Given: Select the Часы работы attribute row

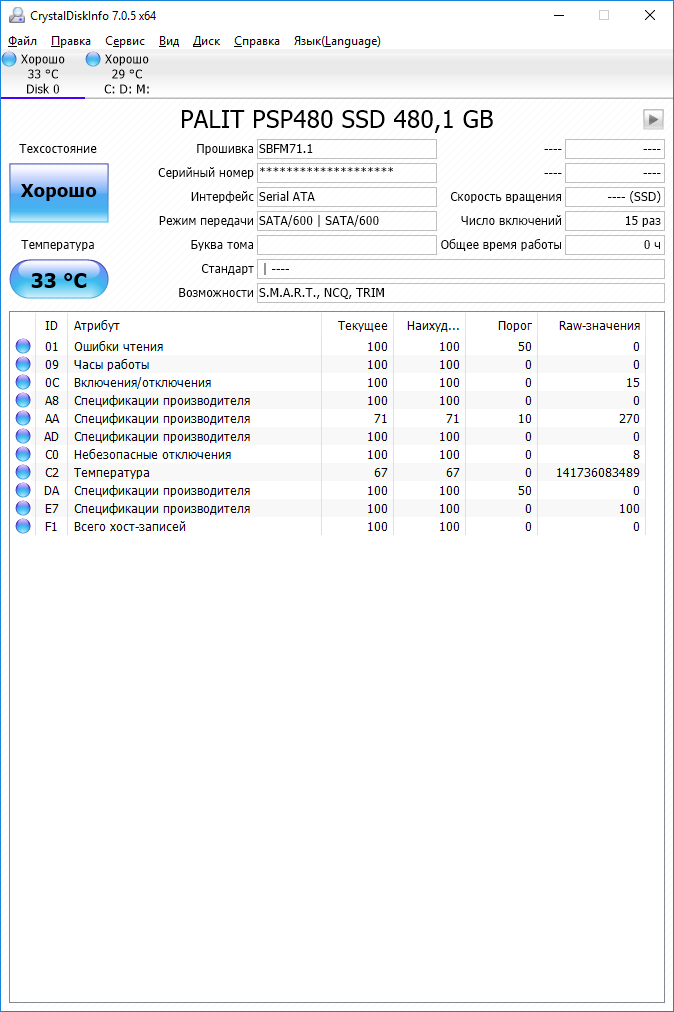Looking at the screenshot, I should (x=328, y=364).
